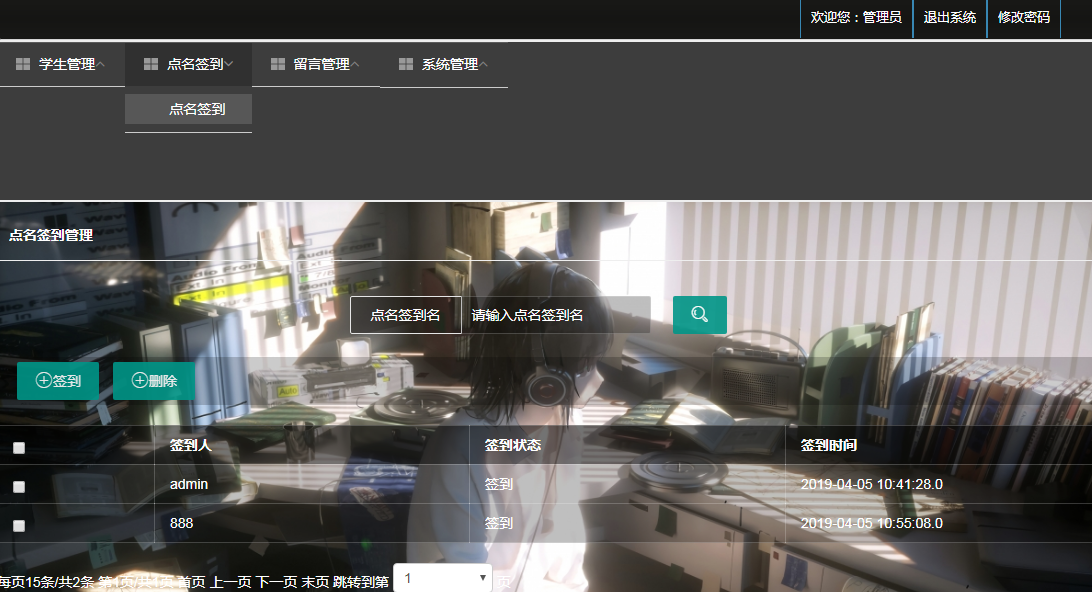Click the plus icon on 签到 button
This screenshot has height=592, width=1092.
pos(44,380)
